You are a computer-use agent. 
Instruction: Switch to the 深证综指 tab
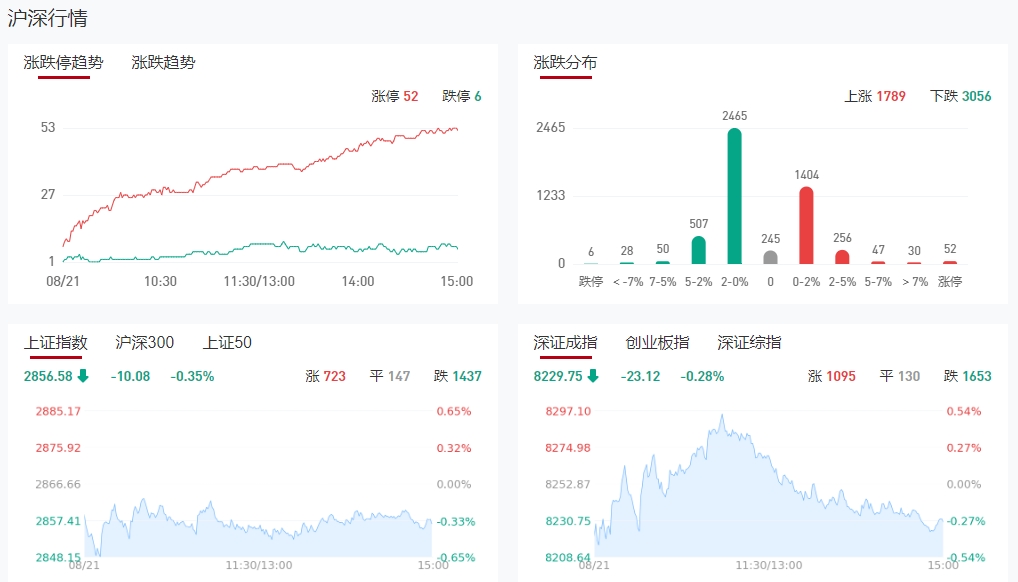(x=749, y=343)
